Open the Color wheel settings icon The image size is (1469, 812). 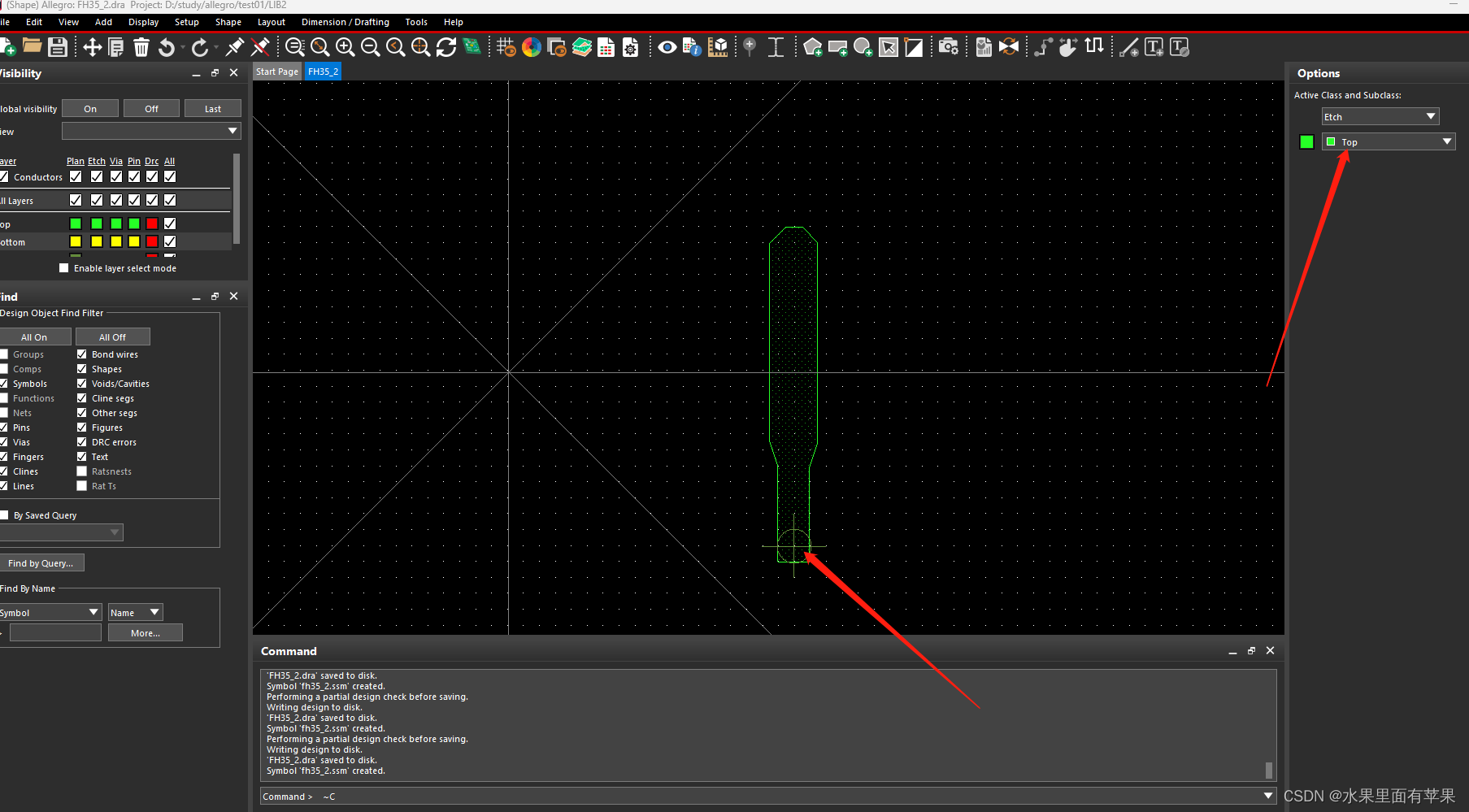tap(532, 47)
